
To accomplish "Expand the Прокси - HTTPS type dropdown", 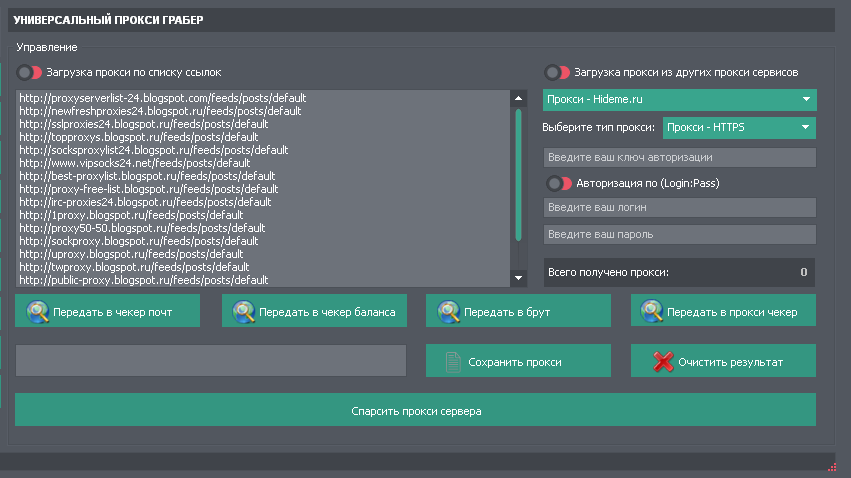I will [739, 128].
